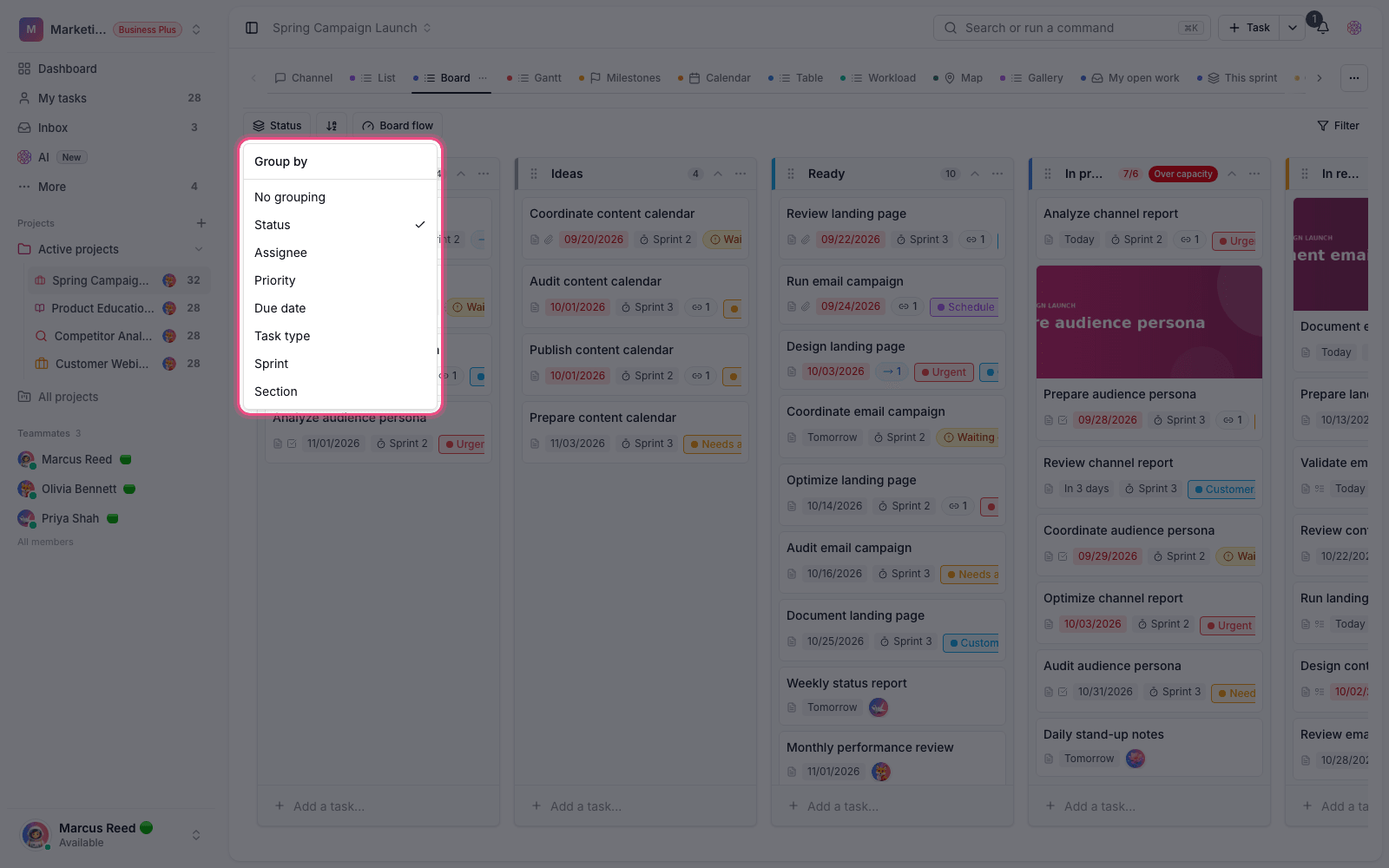Open the more views ellipsis button
Viewport: 1389px width, 868px height.
(x=1354, y=78)
